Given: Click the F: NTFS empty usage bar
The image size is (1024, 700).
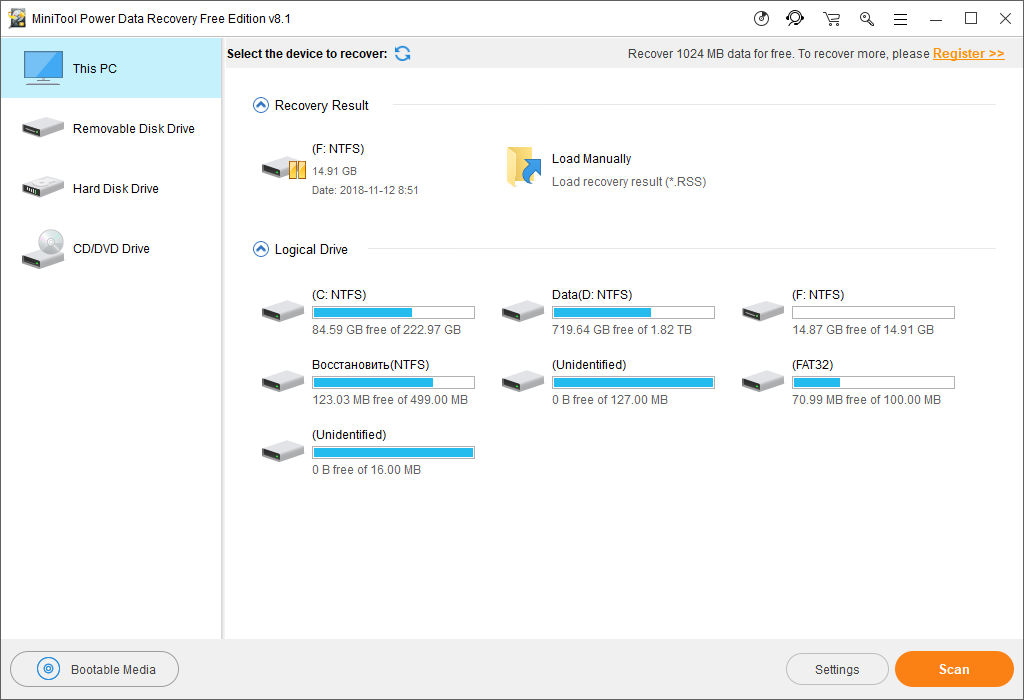Looking at the screenshot, I should tap(873, 313).
